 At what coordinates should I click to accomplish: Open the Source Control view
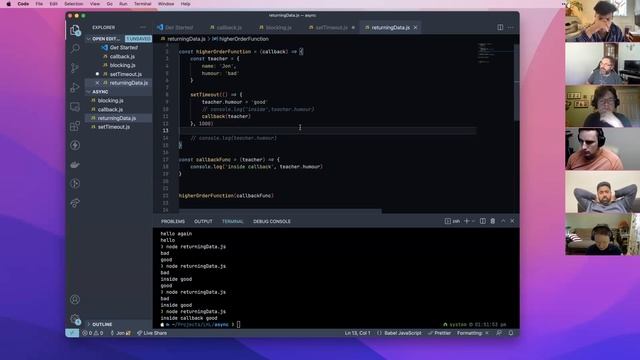click(75, 68)
